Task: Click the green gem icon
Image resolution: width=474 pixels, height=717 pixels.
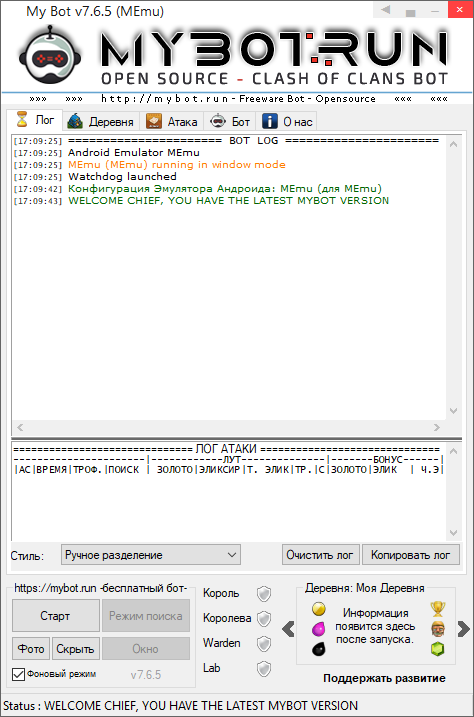Action: coord(437,649)
